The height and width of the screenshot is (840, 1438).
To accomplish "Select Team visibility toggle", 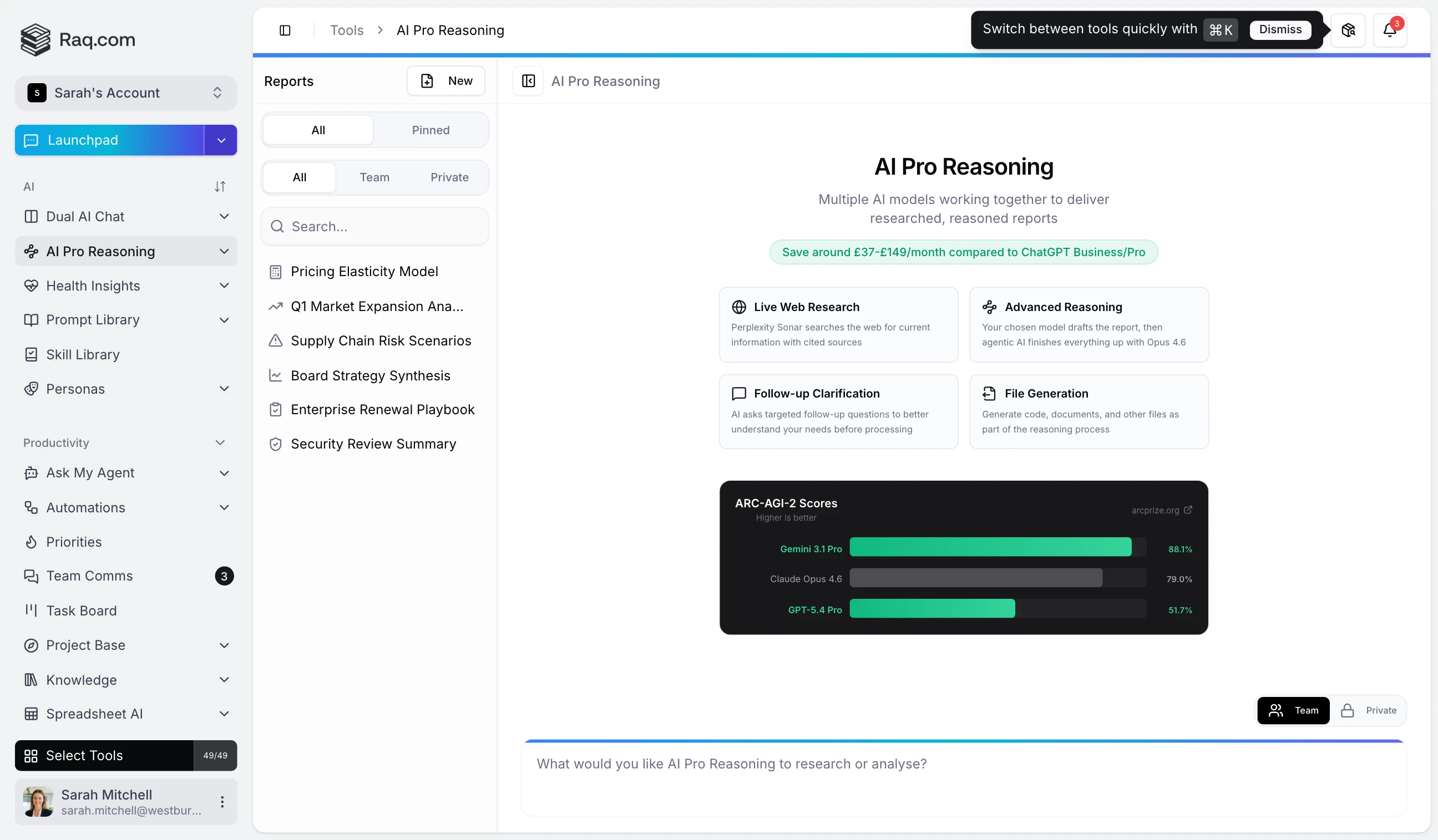I will pos(1293,710).
